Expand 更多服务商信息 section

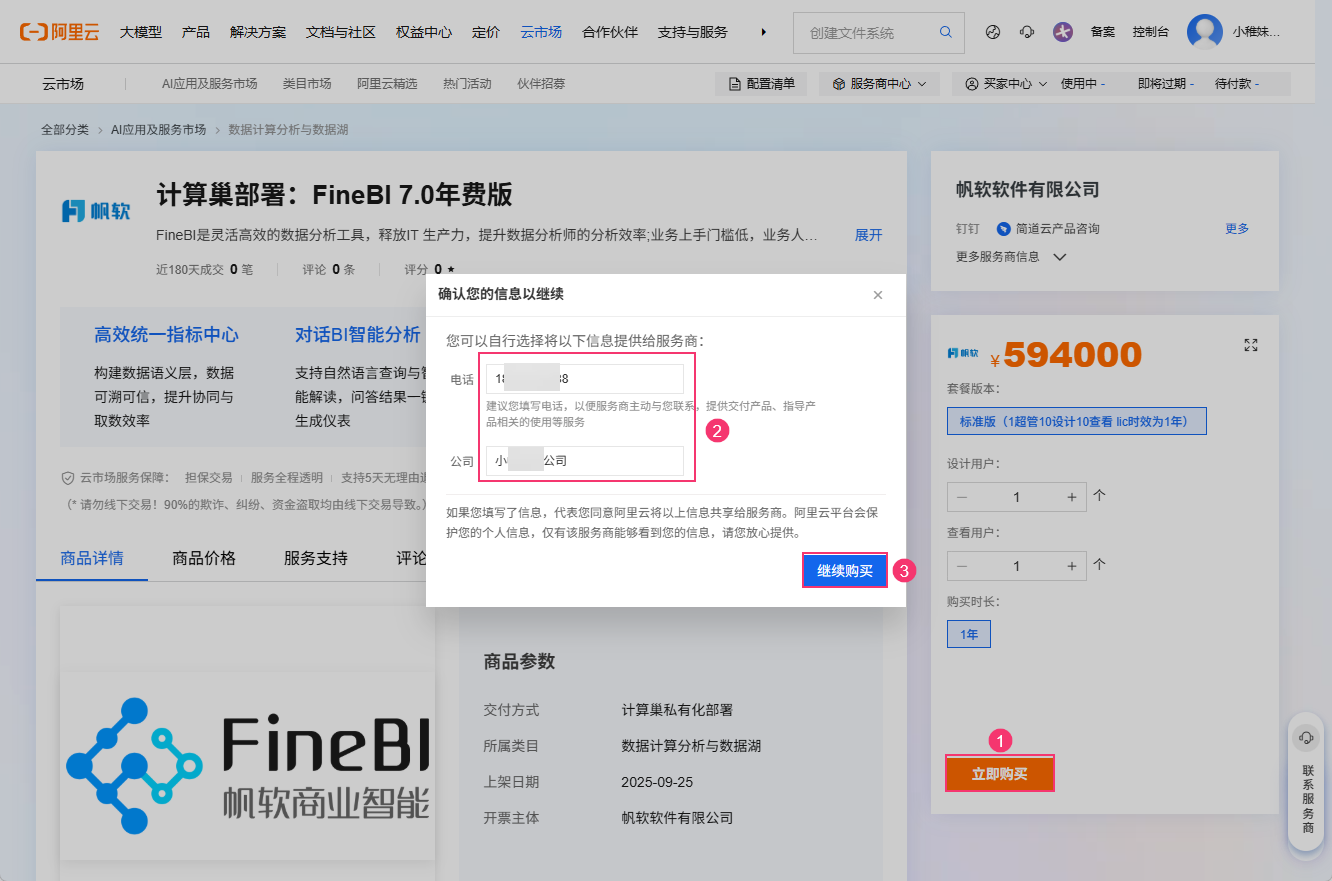point(1011,257)
